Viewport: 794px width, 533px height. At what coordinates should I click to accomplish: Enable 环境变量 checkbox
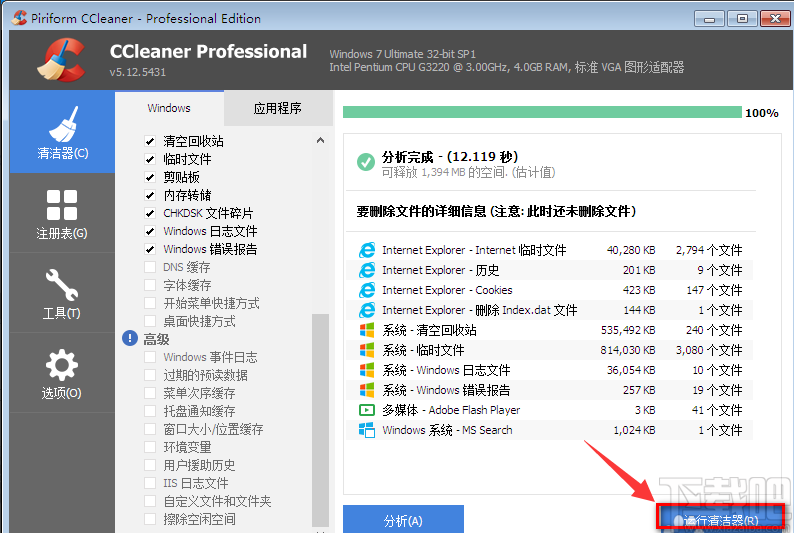150,447
